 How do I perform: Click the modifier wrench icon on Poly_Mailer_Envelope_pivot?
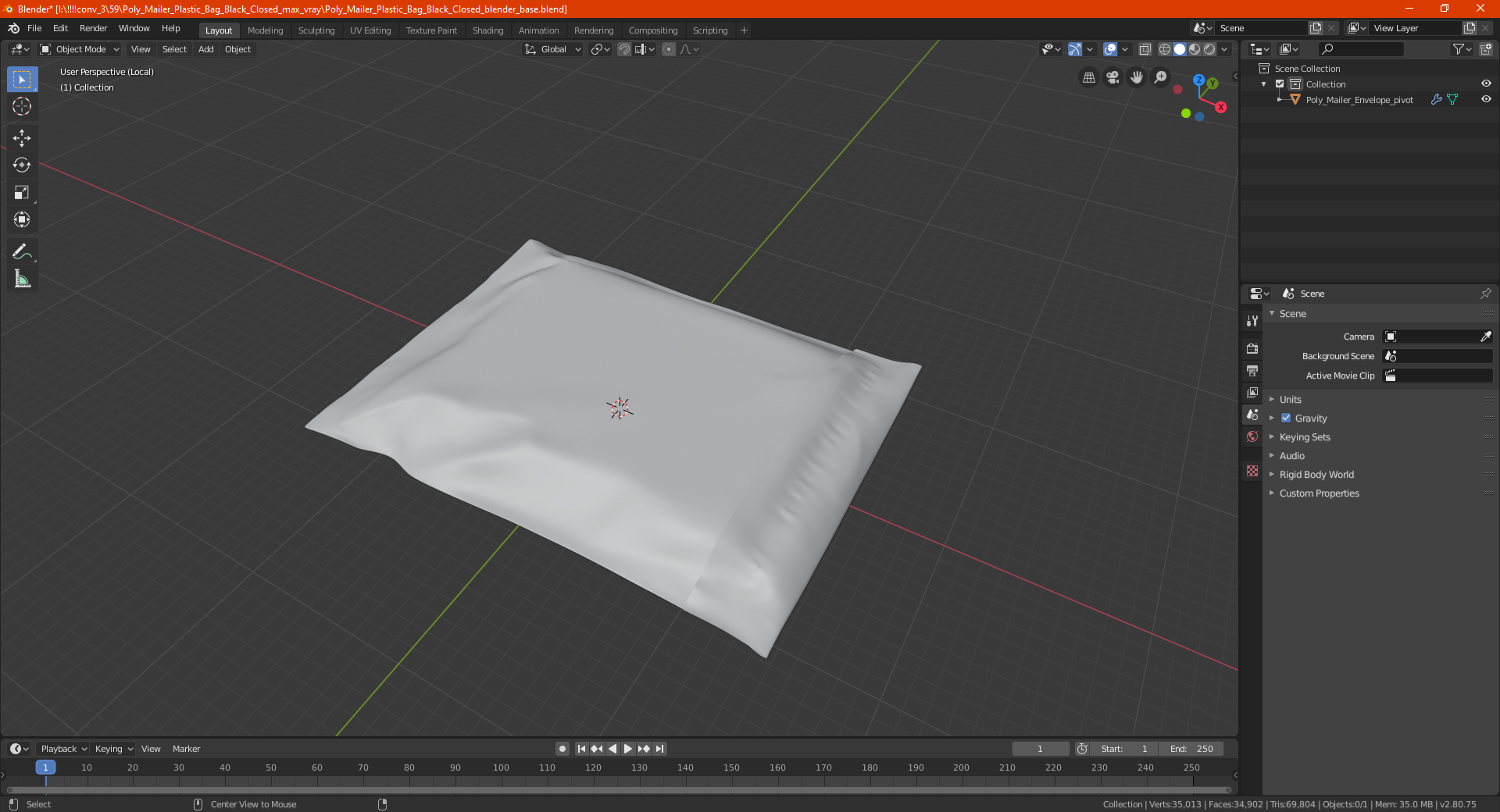1436,99
